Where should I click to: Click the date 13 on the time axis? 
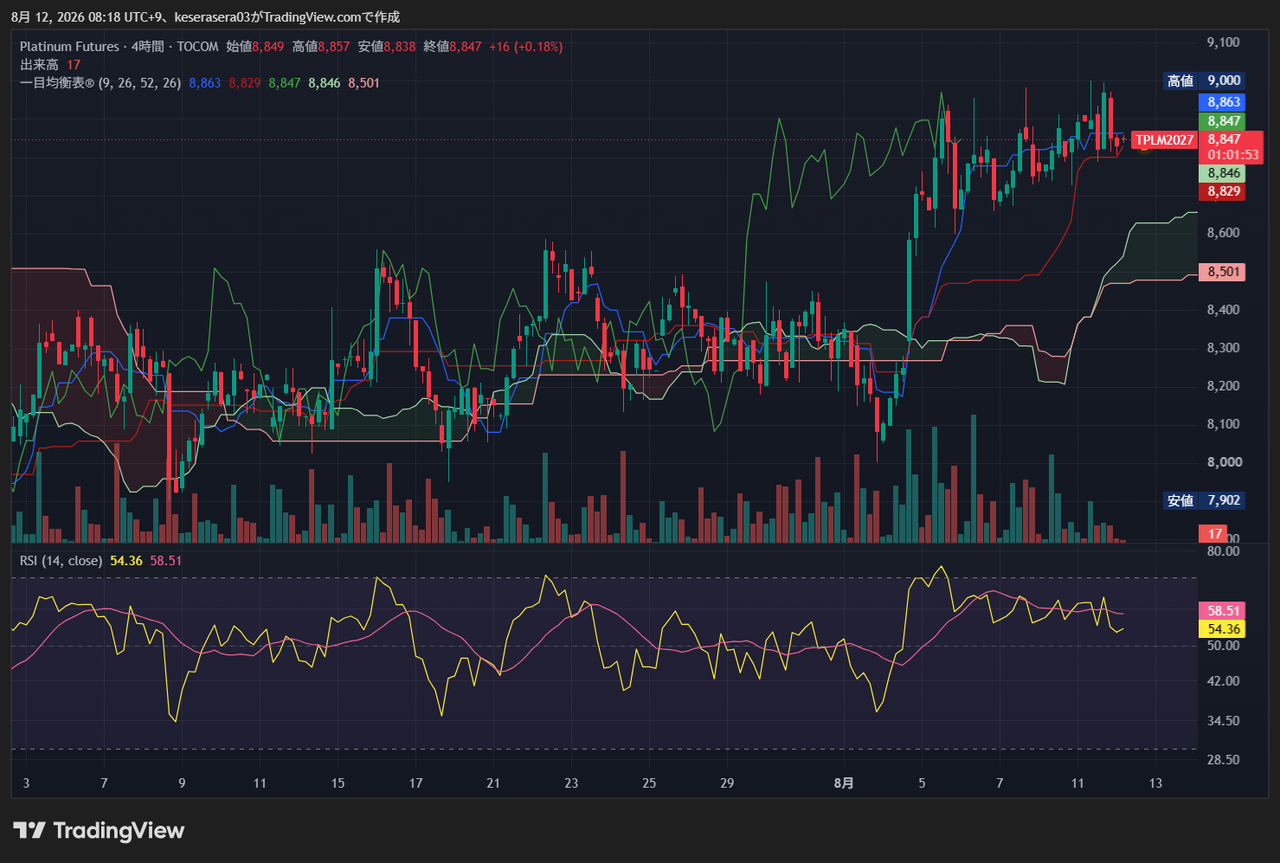tap(1156, 783)
